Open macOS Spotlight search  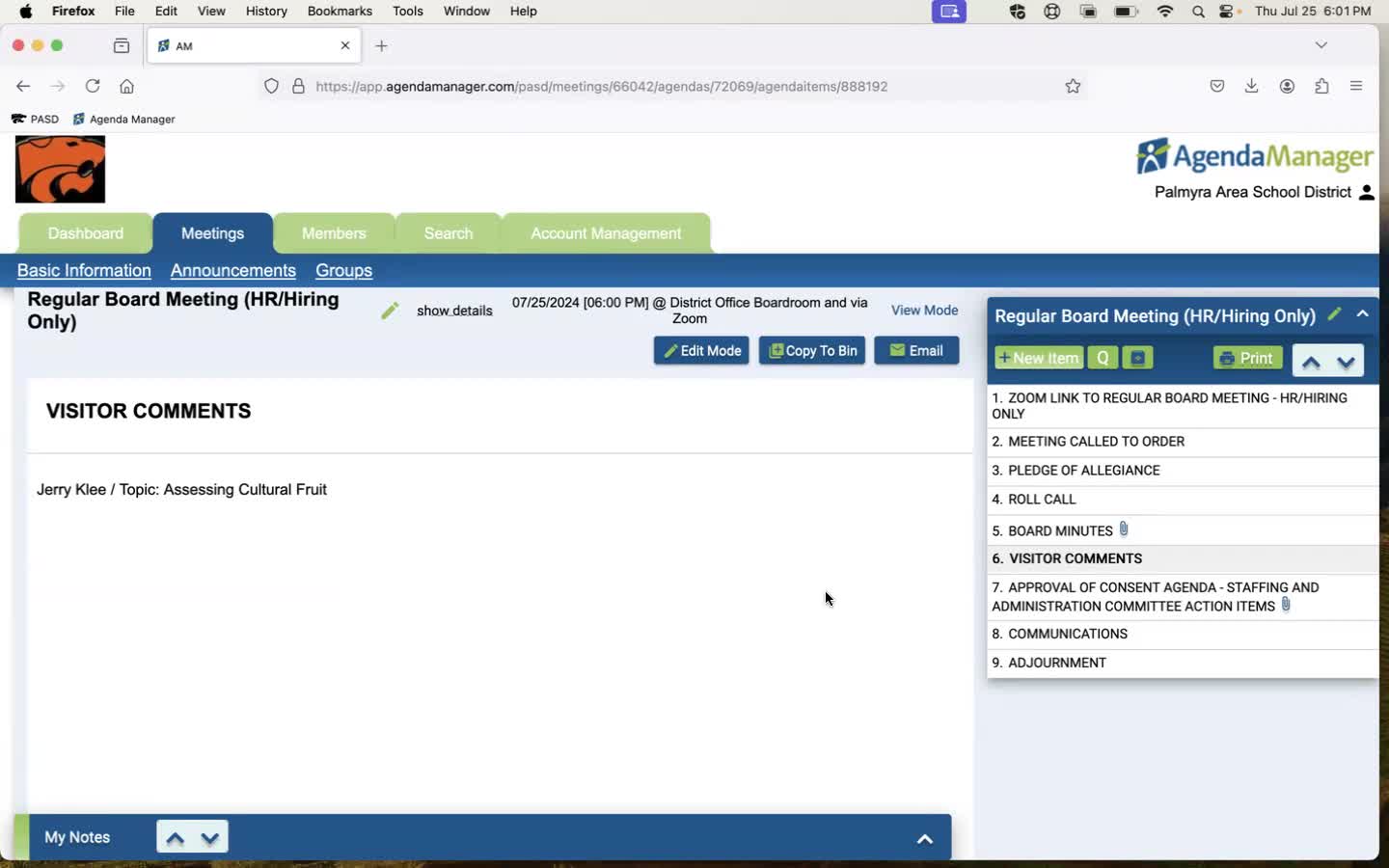[1198, 12]
